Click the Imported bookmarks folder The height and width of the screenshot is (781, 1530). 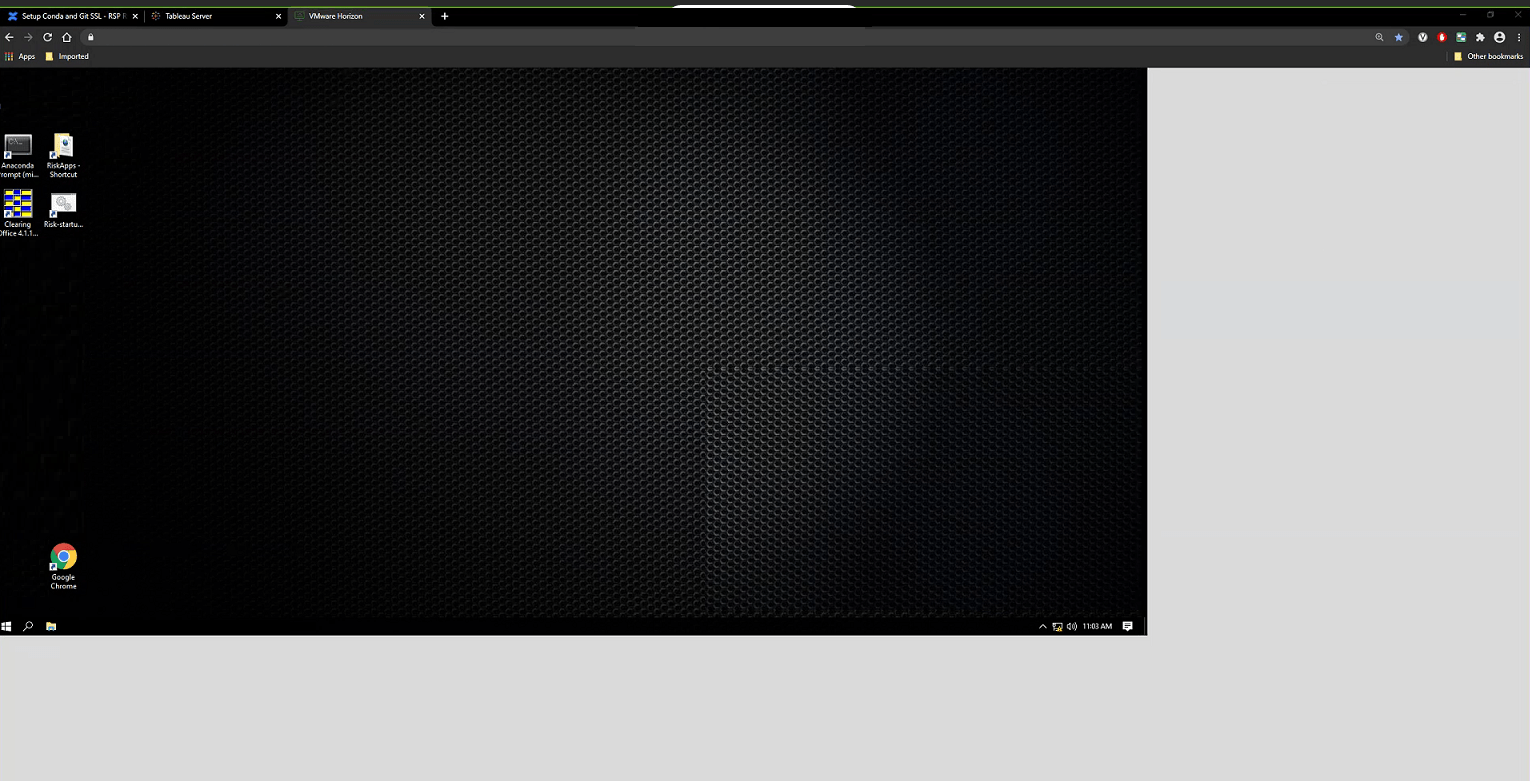point(67,56)
